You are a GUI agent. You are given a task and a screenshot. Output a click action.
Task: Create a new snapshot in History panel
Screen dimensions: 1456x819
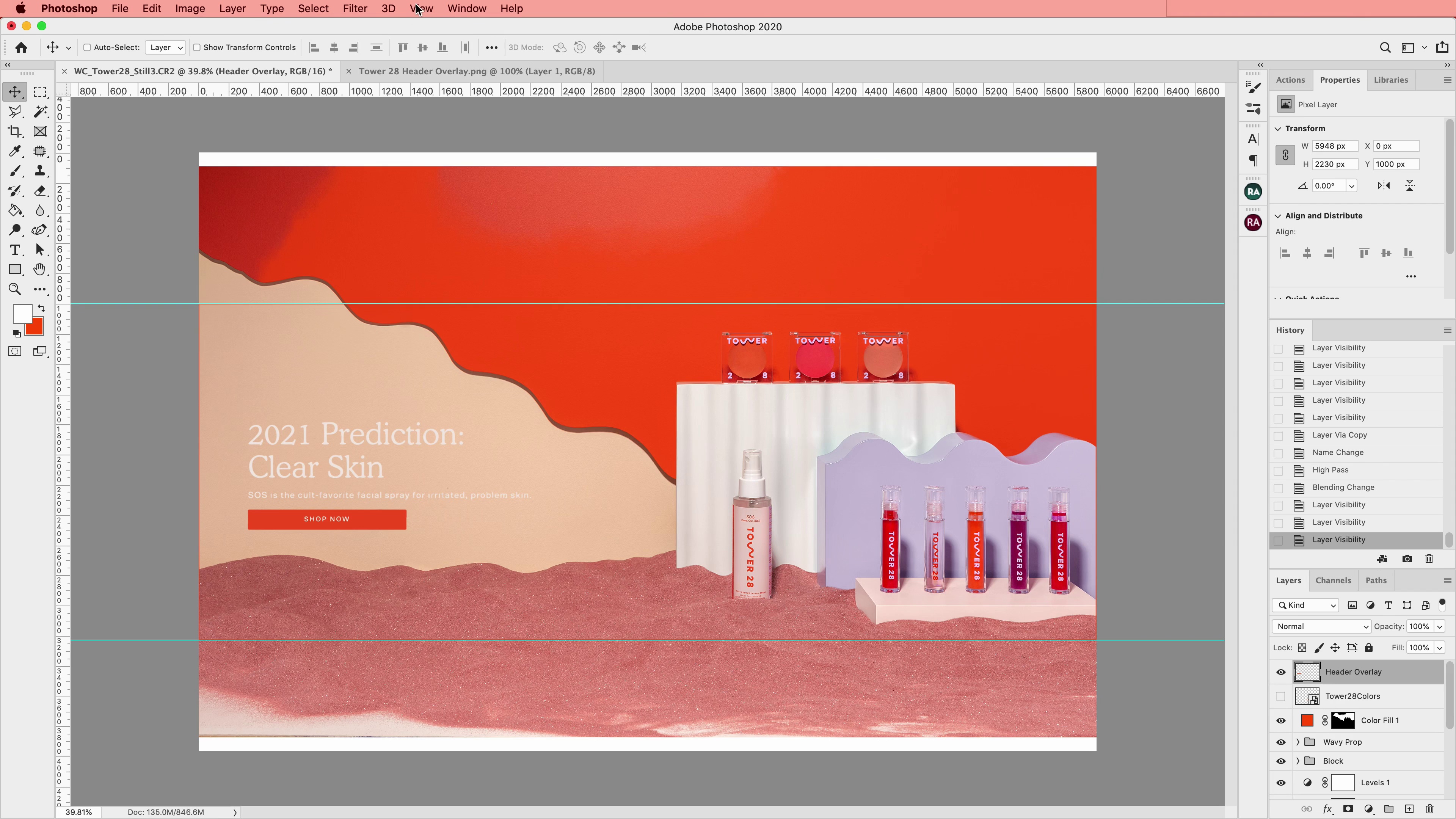pos(1407,559)
